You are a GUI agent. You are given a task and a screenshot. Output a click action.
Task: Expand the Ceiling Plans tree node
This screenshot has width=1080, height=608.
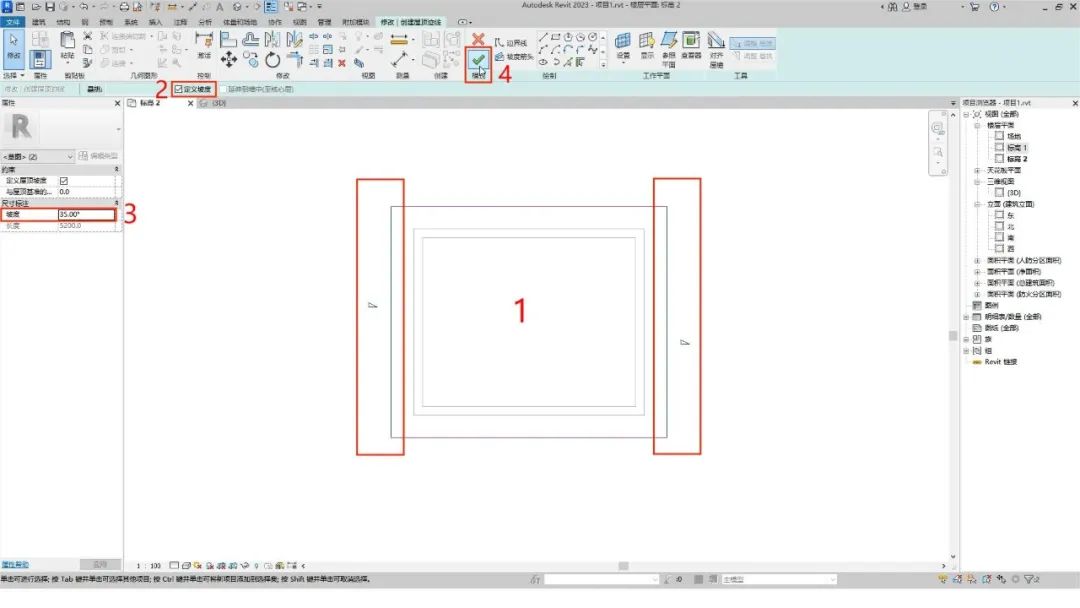tap(977, 170)
